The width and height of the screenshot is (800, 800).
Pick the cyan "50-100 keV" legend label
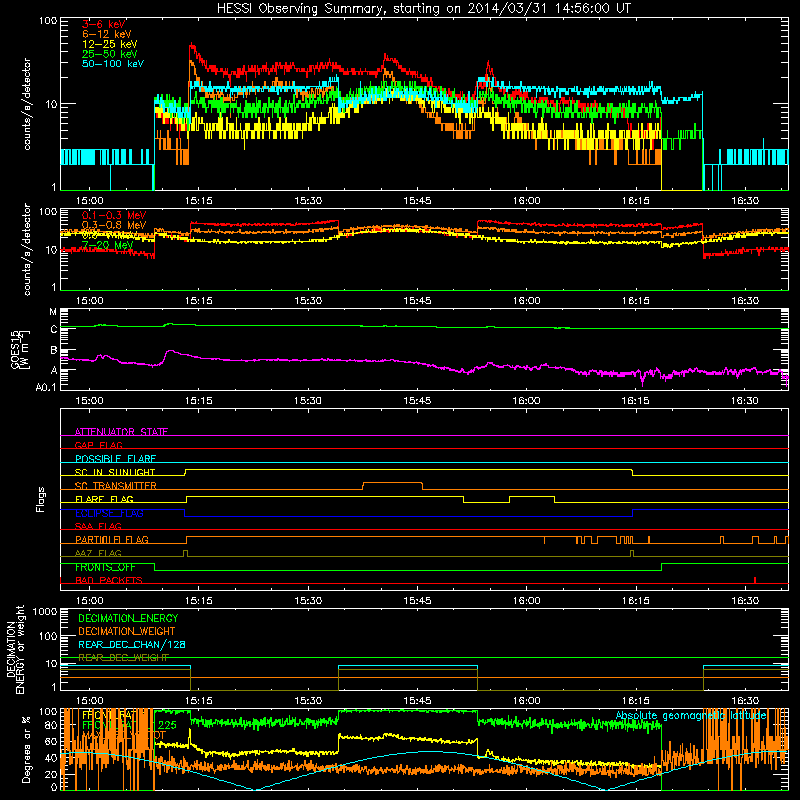113,63
